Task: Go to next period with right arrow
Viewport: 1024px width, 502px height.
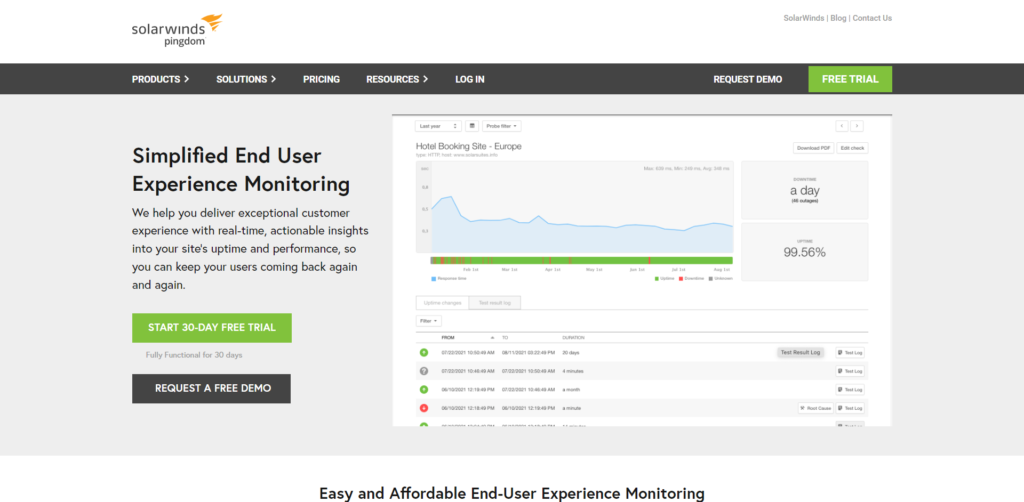Action: coord(857,126)
